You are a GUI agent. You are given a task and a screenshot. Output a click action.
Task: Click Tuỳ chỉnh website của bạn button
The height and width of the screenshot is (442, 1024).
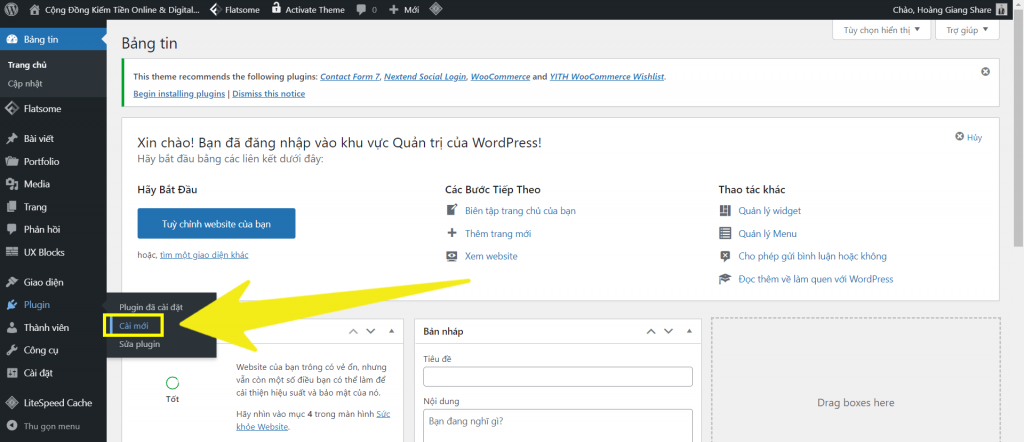(216, 223)
